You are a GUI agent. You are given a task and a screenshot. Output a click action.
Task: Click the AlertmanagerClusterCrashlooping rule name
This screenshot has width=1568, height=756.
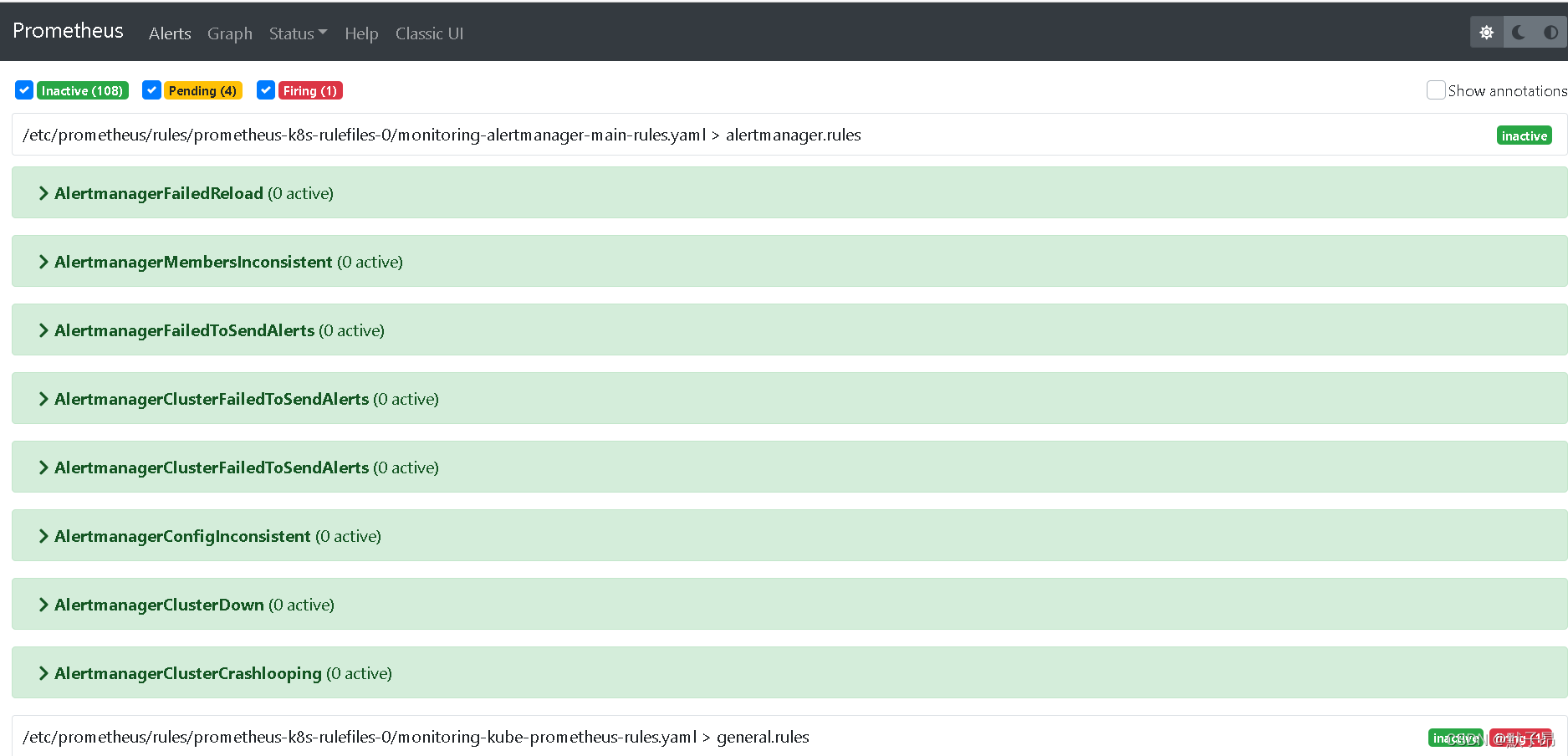pos(188,673)
